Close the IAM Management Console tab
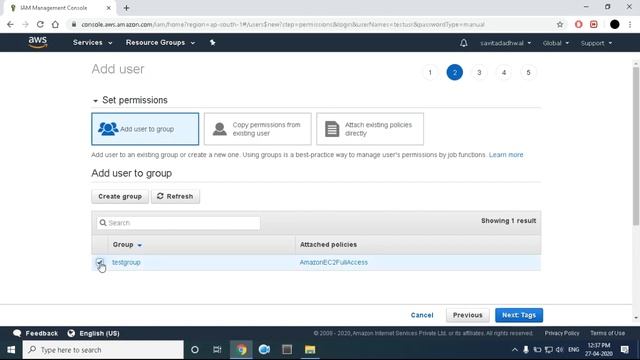 pos(109,8)
